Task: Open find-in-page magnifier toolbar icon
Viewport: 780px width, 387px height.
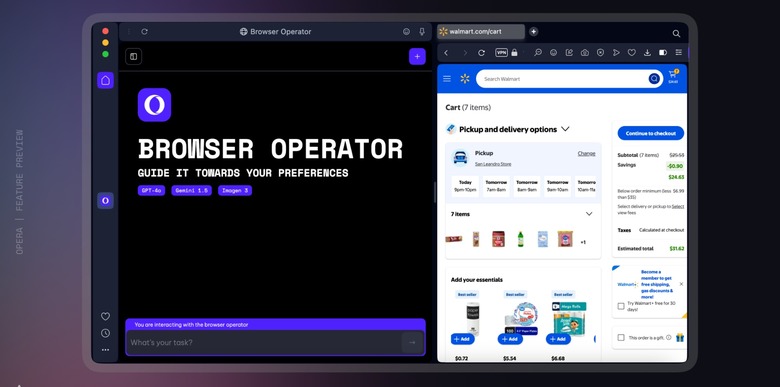Action: pos(538,52)
